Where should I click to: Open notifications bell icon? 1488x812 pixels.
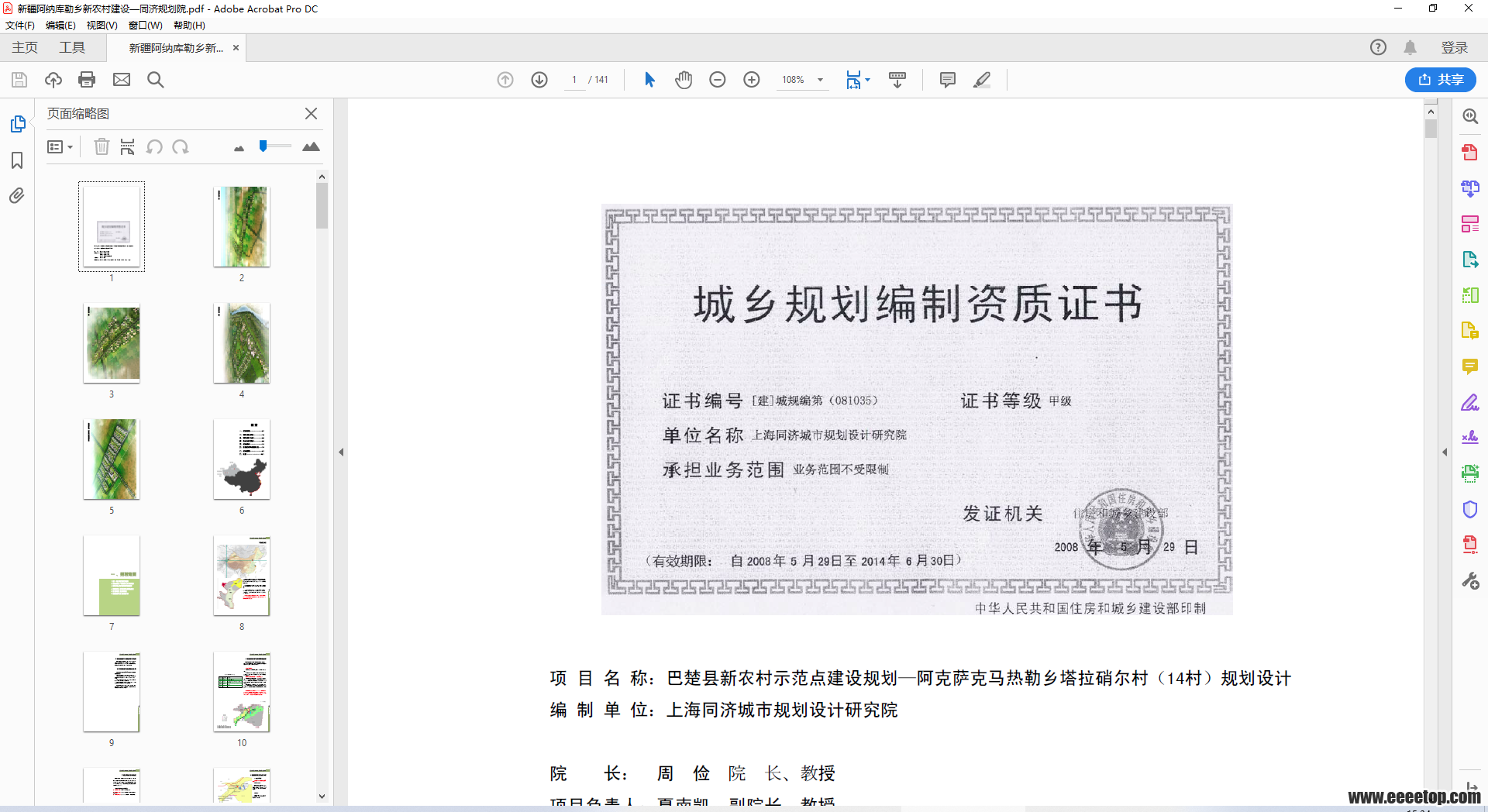[x=1410, y=47]
